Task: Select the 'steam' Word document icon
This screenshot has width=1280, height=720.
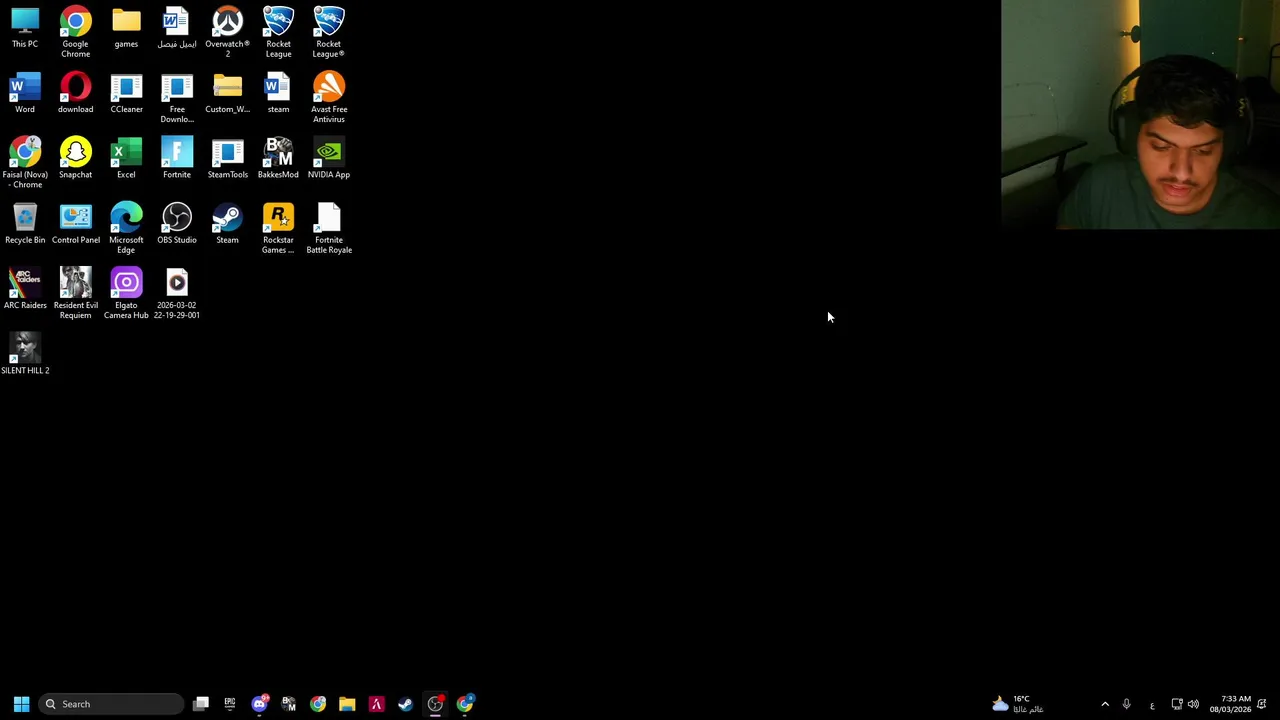Action: click(x=278, y=93)
